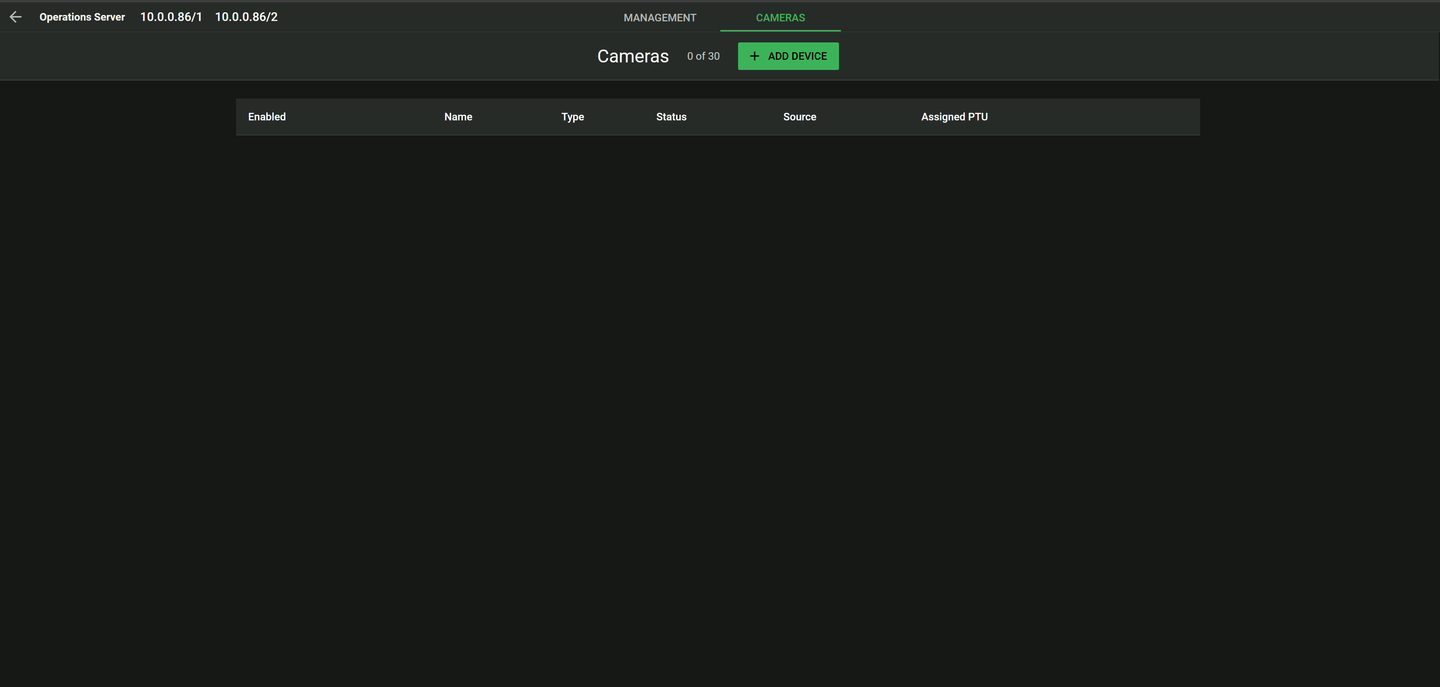Click the Type column header
This screenshot has width=1440, height=687.
pos(572,117)
